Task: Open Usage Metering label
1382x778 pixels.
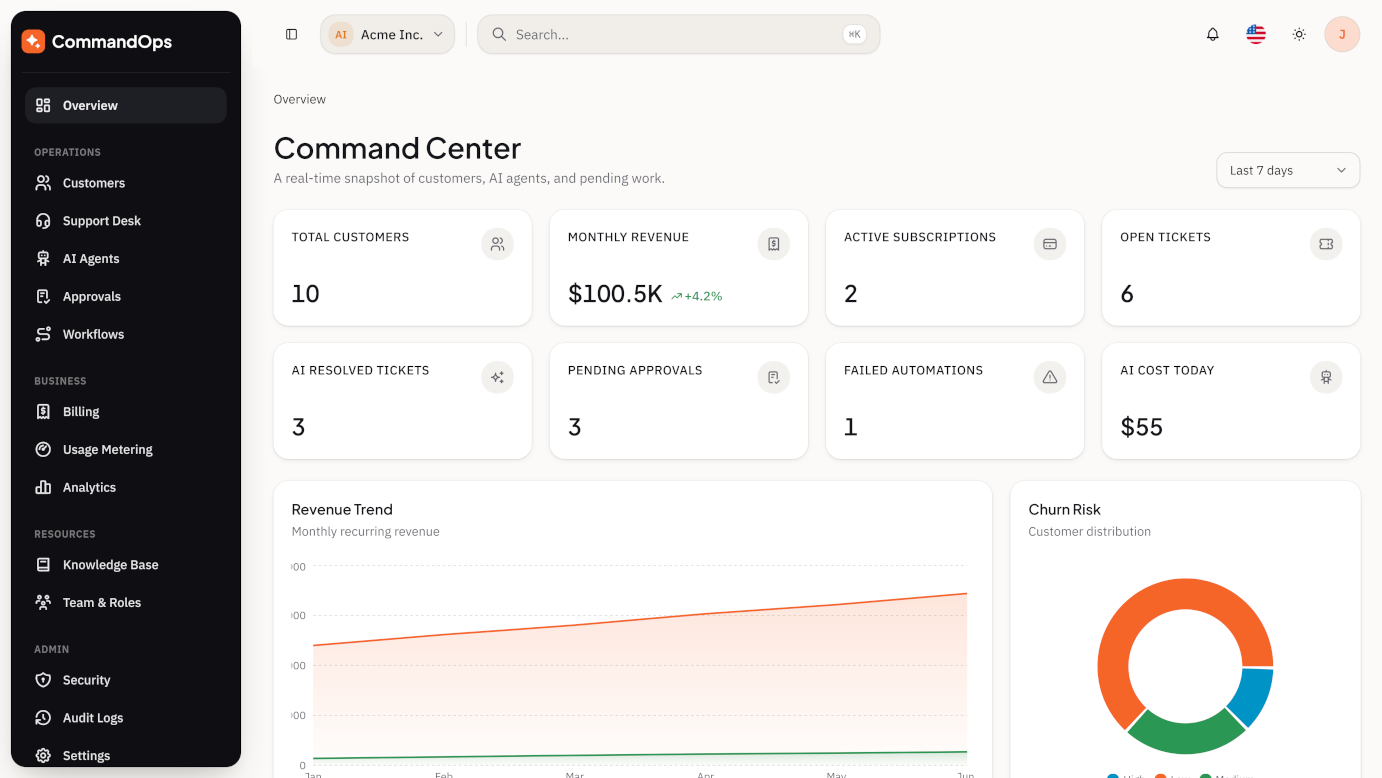Action: pyautogui.click(x=108, y=450)
